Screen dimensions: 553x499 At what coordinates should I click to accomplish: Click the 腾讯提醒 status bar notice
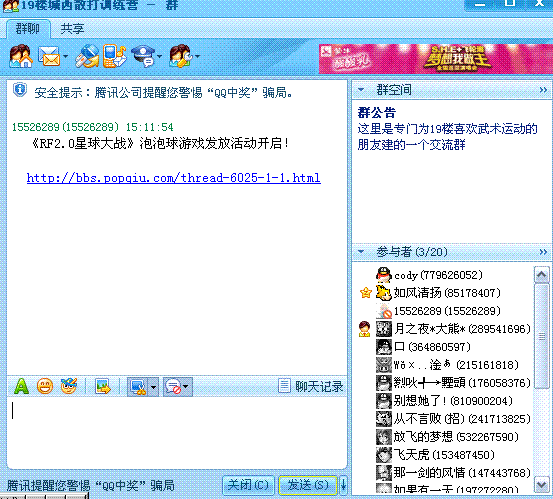[91, 486]
